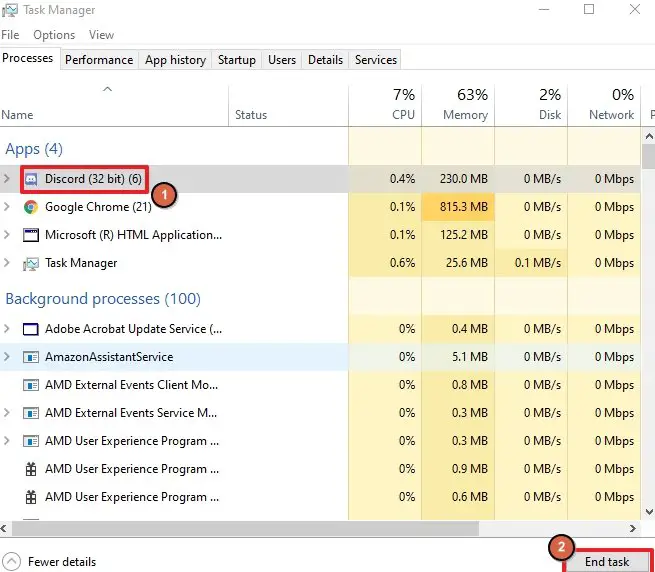The image size is (655, 572).
Task: Click the Fewer details arrow icon
Action: click(11, 561)
